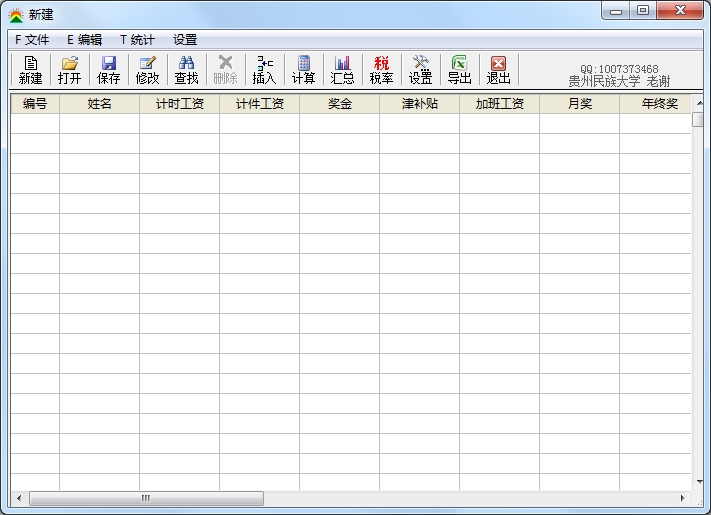711x515 pixels.
Task: Open the 汇总 summary chart icon
Action: tap(342, 70)
